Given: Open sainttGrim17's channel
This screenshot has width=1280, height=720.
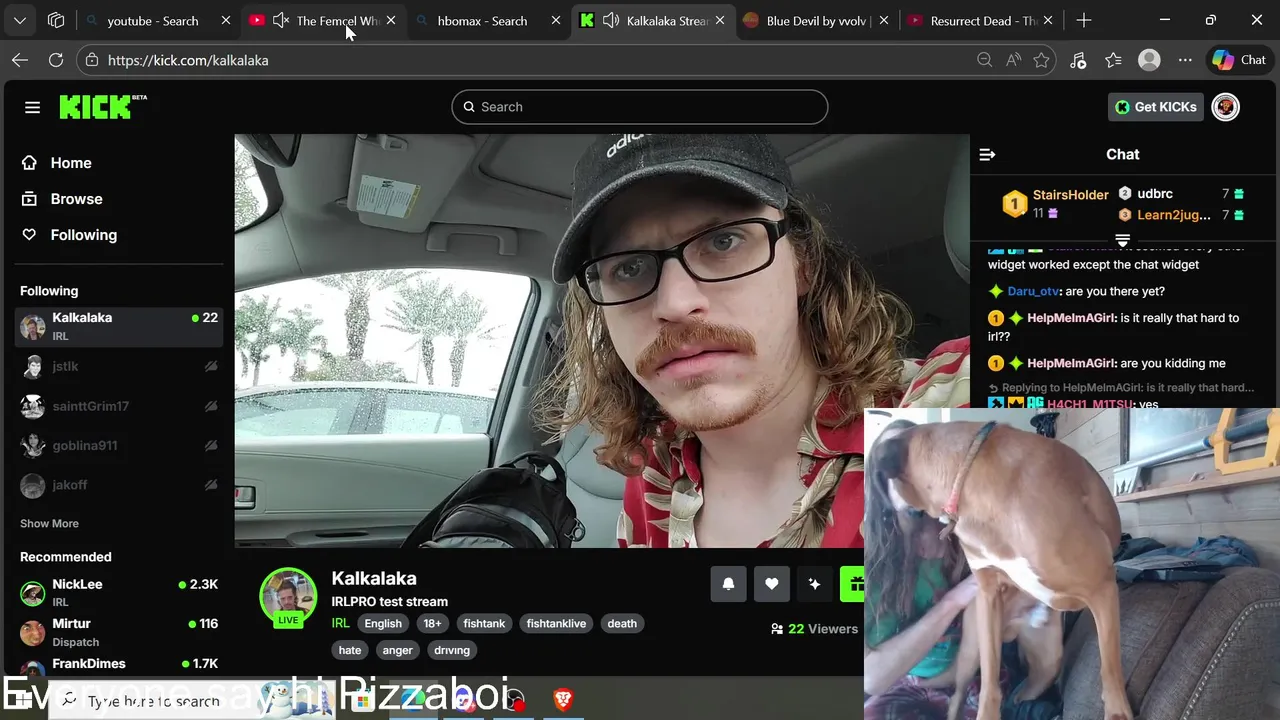Looking at the screenshot, I should coord(119,406).
